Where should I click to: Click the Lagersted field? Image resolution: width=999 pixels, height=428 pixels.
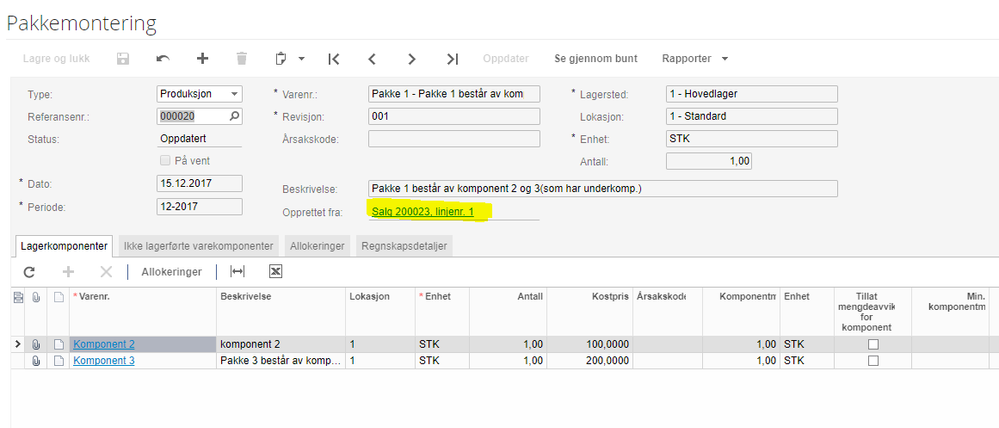752,94
